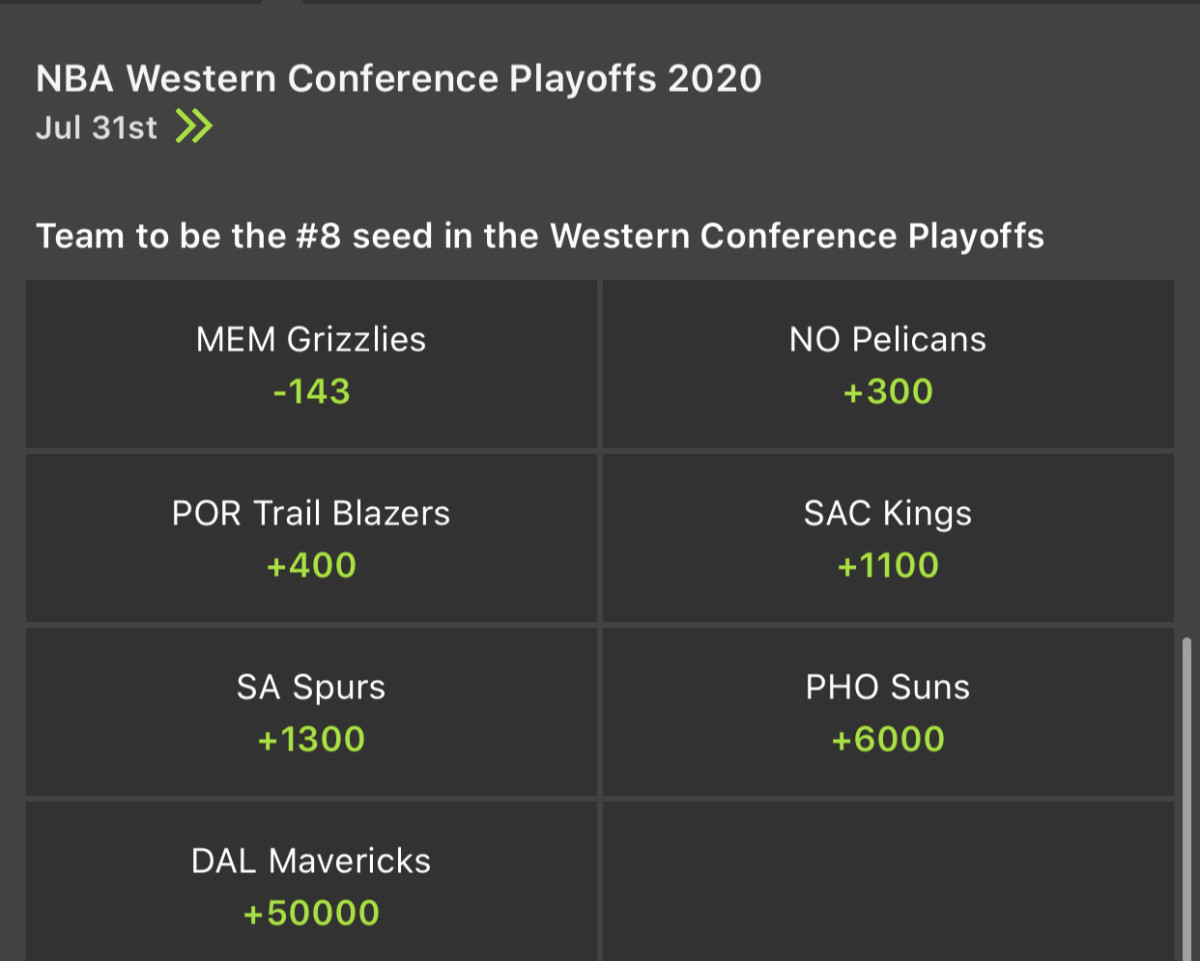Open NBA Western Conference Playoffs 2020 title
The height and width of the screenshot is (961, 1200).
point(398,78)
